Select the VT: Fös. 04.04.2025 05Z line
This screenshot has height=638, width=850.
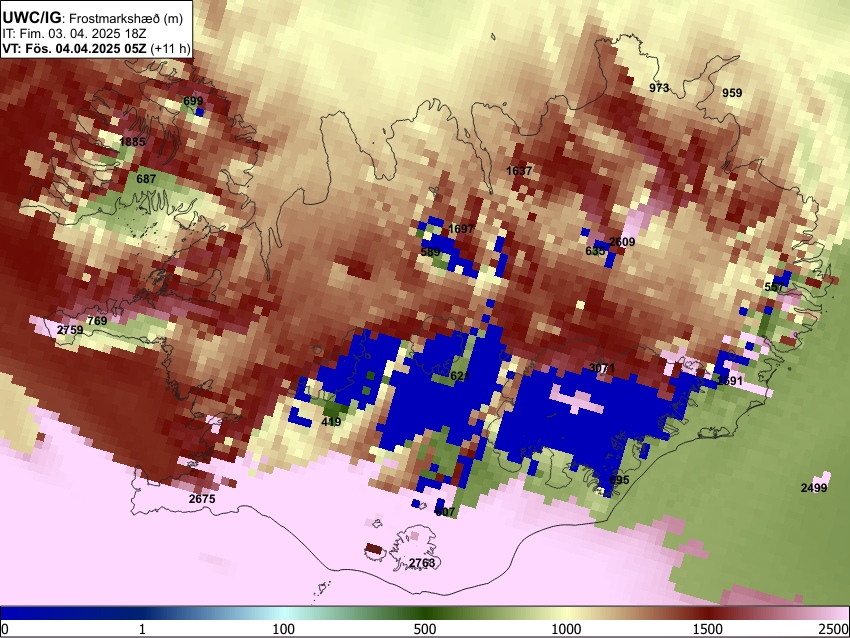pos(96,48)
